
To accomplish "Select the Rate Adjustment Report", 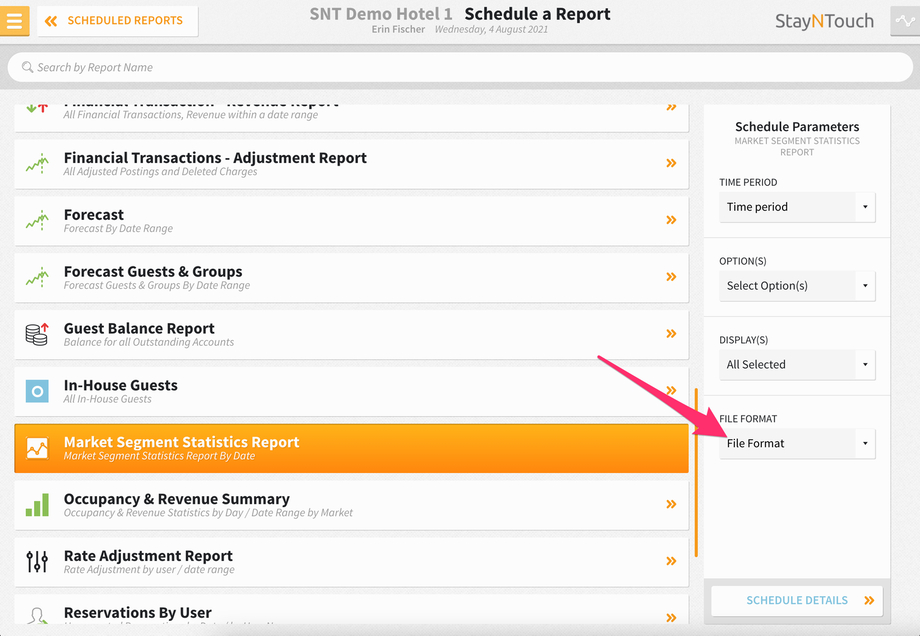I will [351, 562].
